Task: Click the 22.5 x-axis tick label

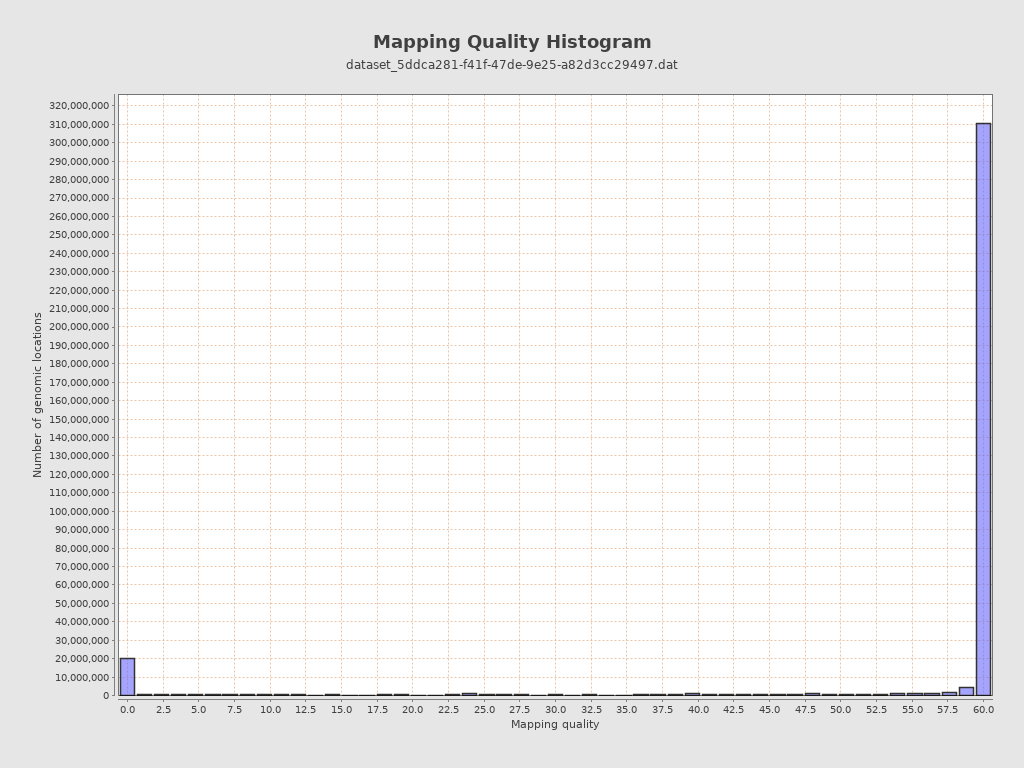Action: [x=448, y=710]
